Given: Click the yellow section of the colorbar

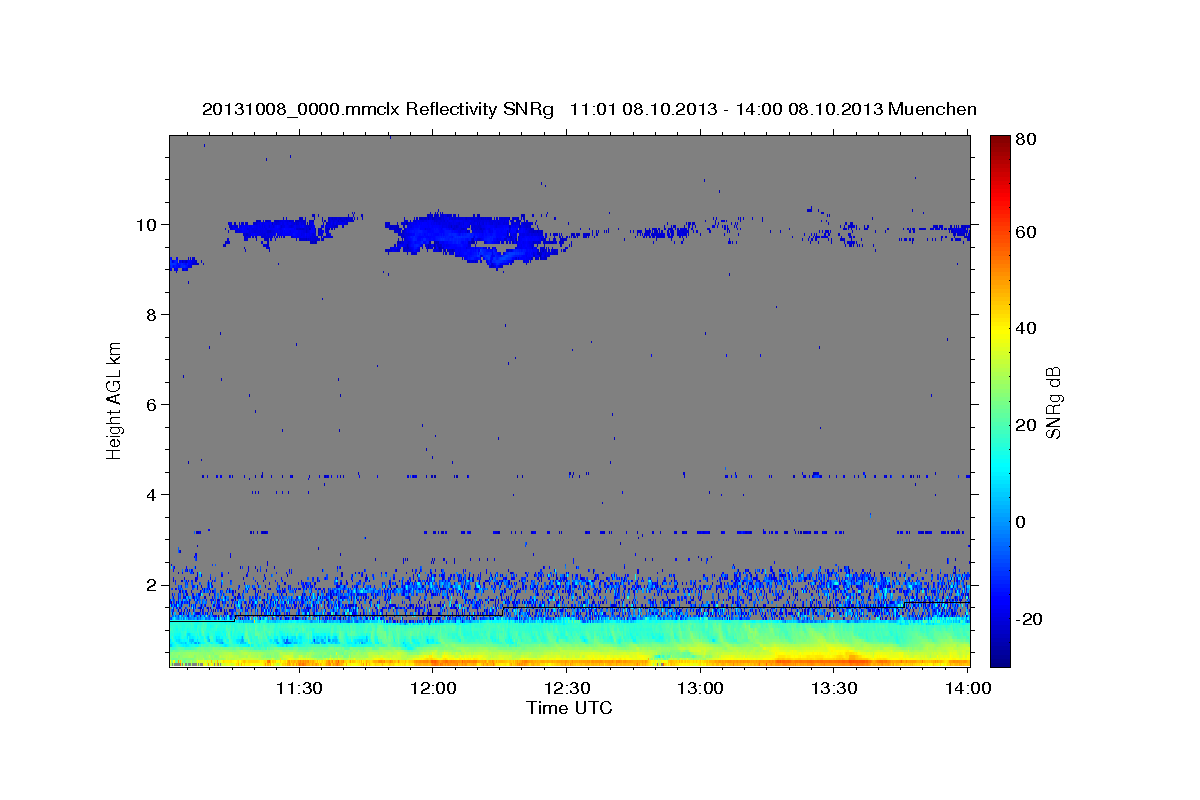Looking at the screenshot, I should [1000, 330].
